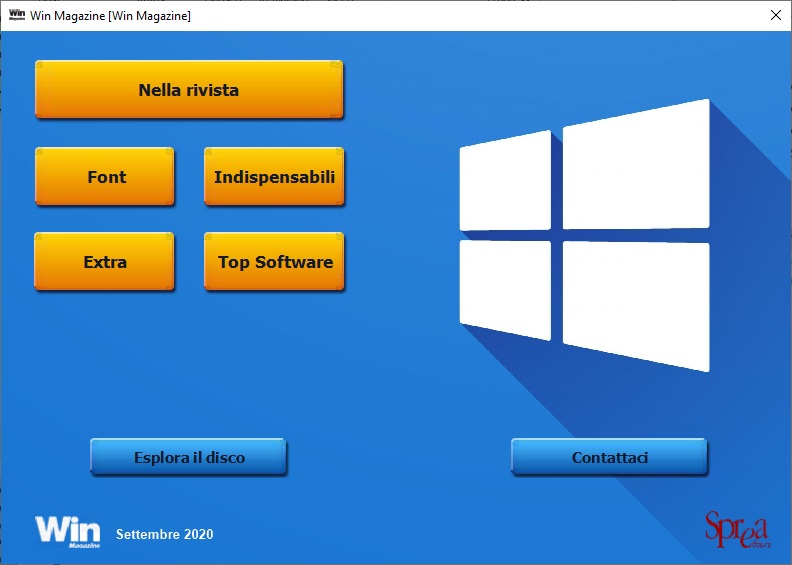The width and height of the screenshot is (792, 565).
Task: Click the Win Magazine [Win Magazine] title text
Action: pyautogui.click(x=111, y=16)
